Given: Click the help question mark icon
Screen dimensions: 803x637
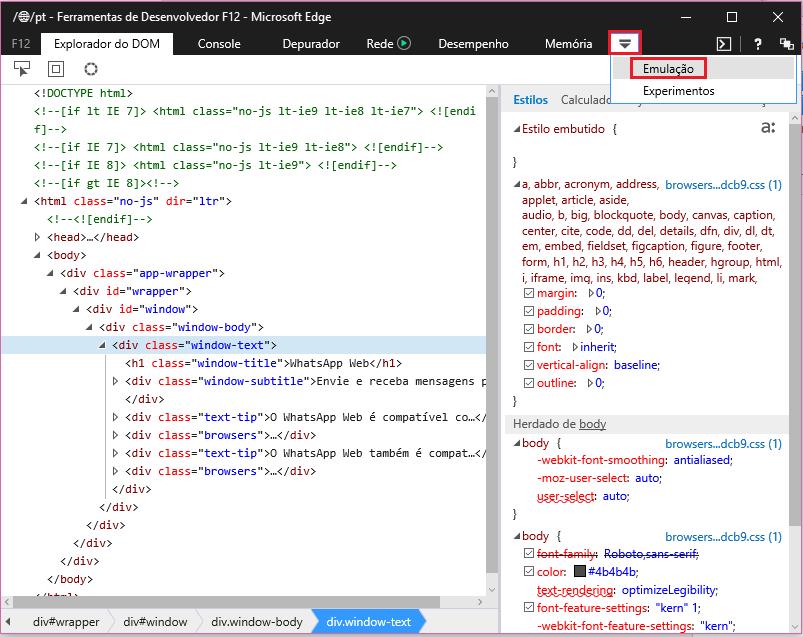Looking at the screenshot, I should [x=759, y=44].
